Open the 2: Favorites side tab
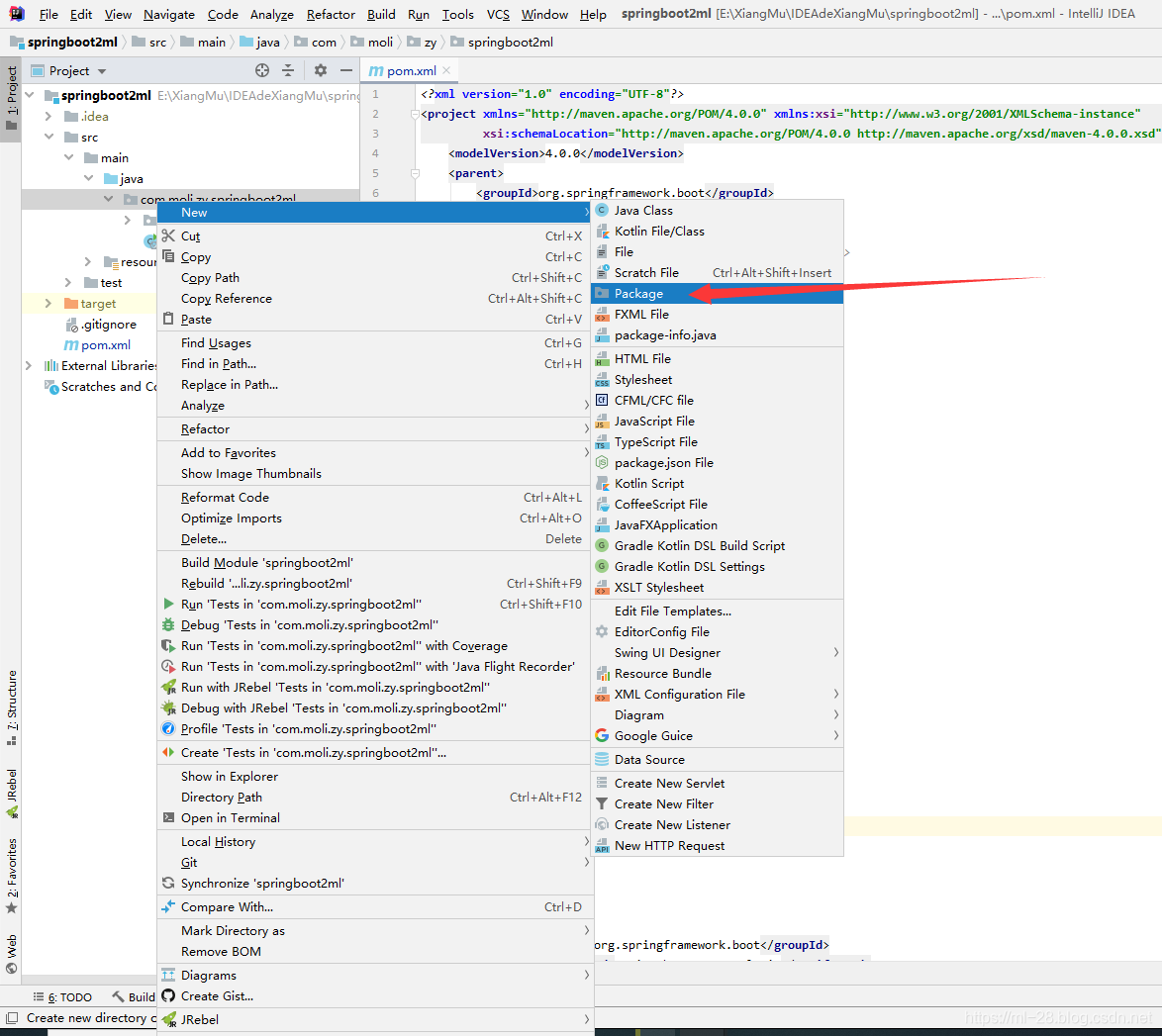Viewport: 1162px width, 1036px height. pyautogui.click(x=11, y=876)
